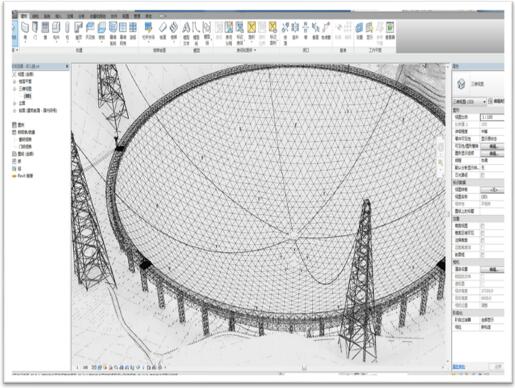515x388 pixels.
Task: Click the view scale input field
Action: point(492,117)
